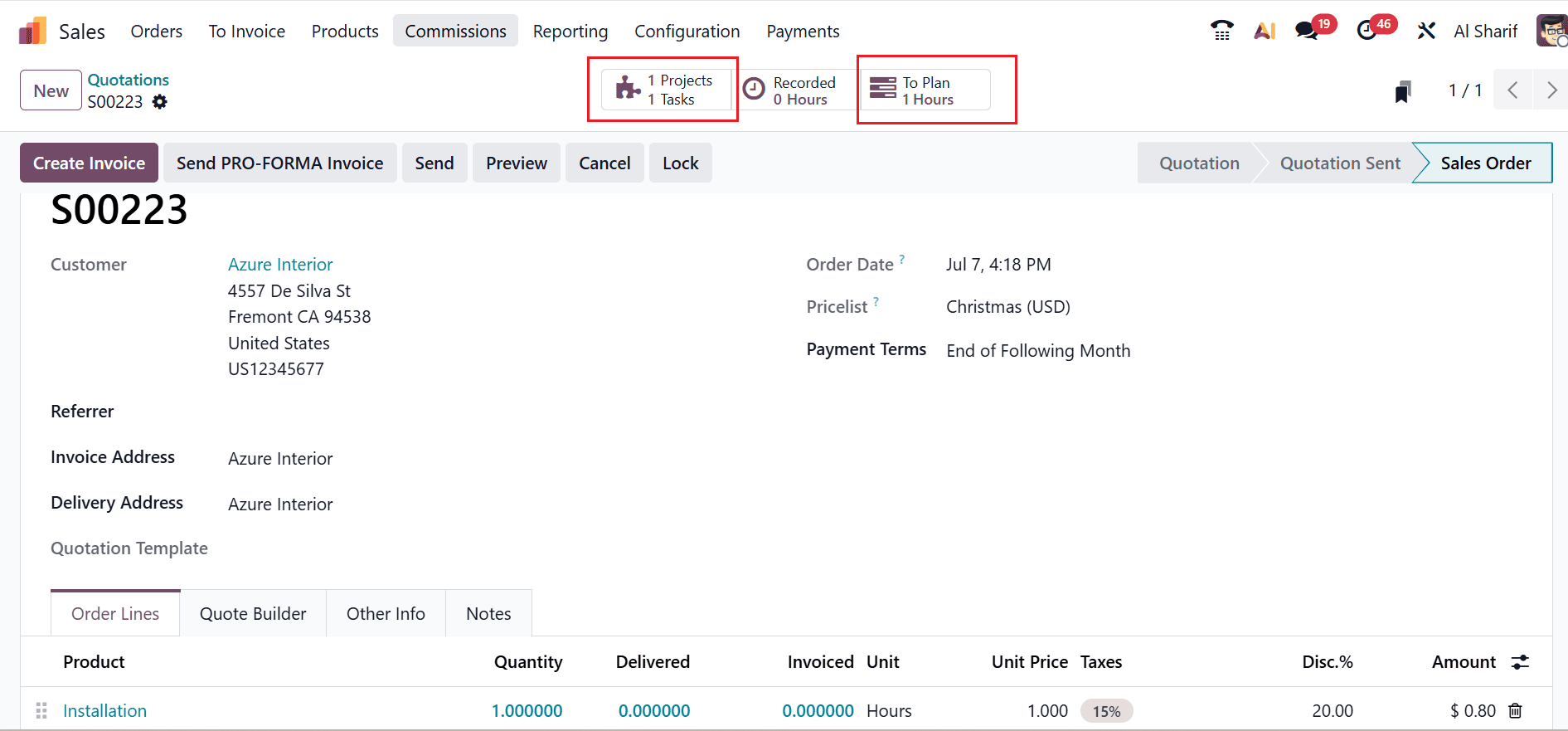Image resolution: width=1568 pixels, height=731 pixels.
Task: Click the bookmark icon
Action: (1403, 91)
